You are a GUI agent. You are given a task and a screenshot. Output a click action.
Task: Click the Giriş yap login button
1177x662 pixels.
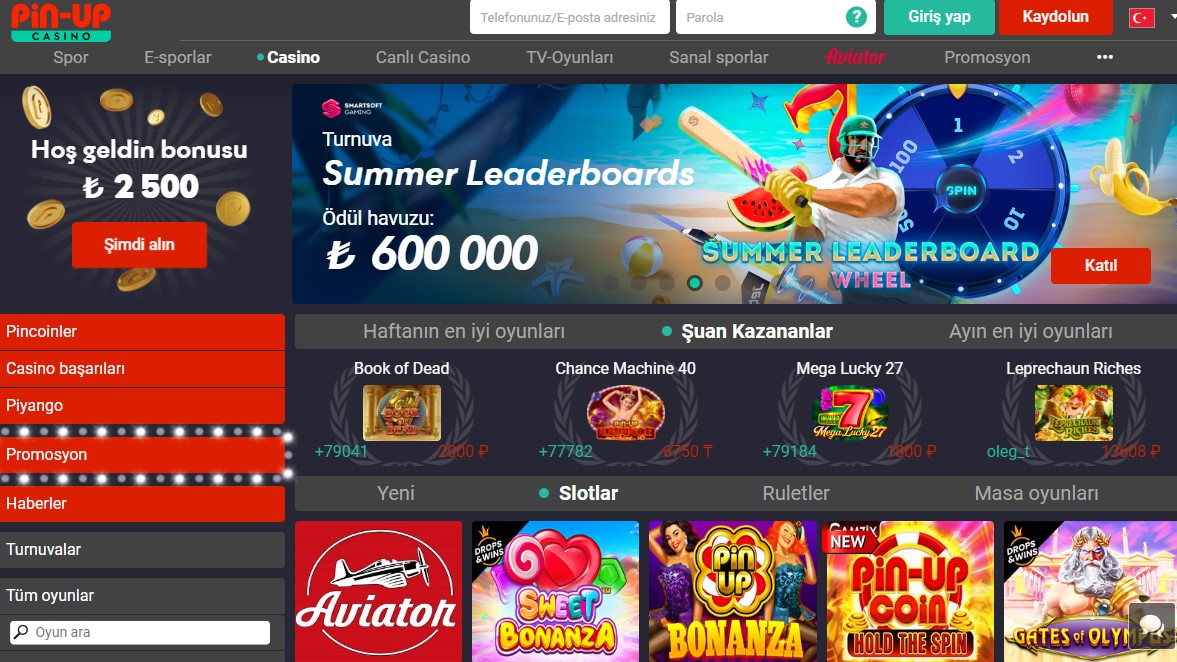(939, 17)
